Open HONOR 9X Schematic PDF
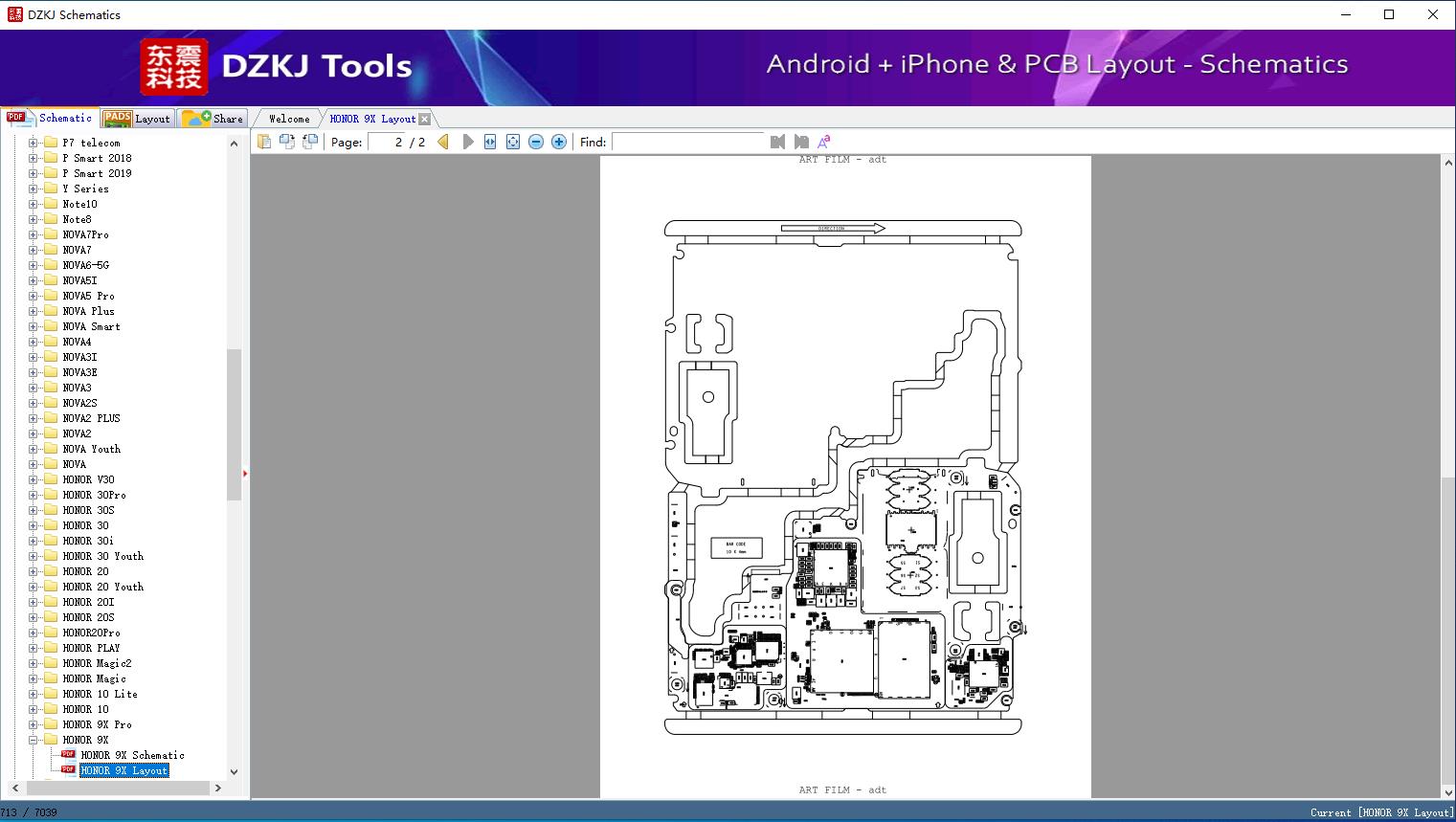Image resolution: width=1456 pixels, height=822 pixels. 132,755
